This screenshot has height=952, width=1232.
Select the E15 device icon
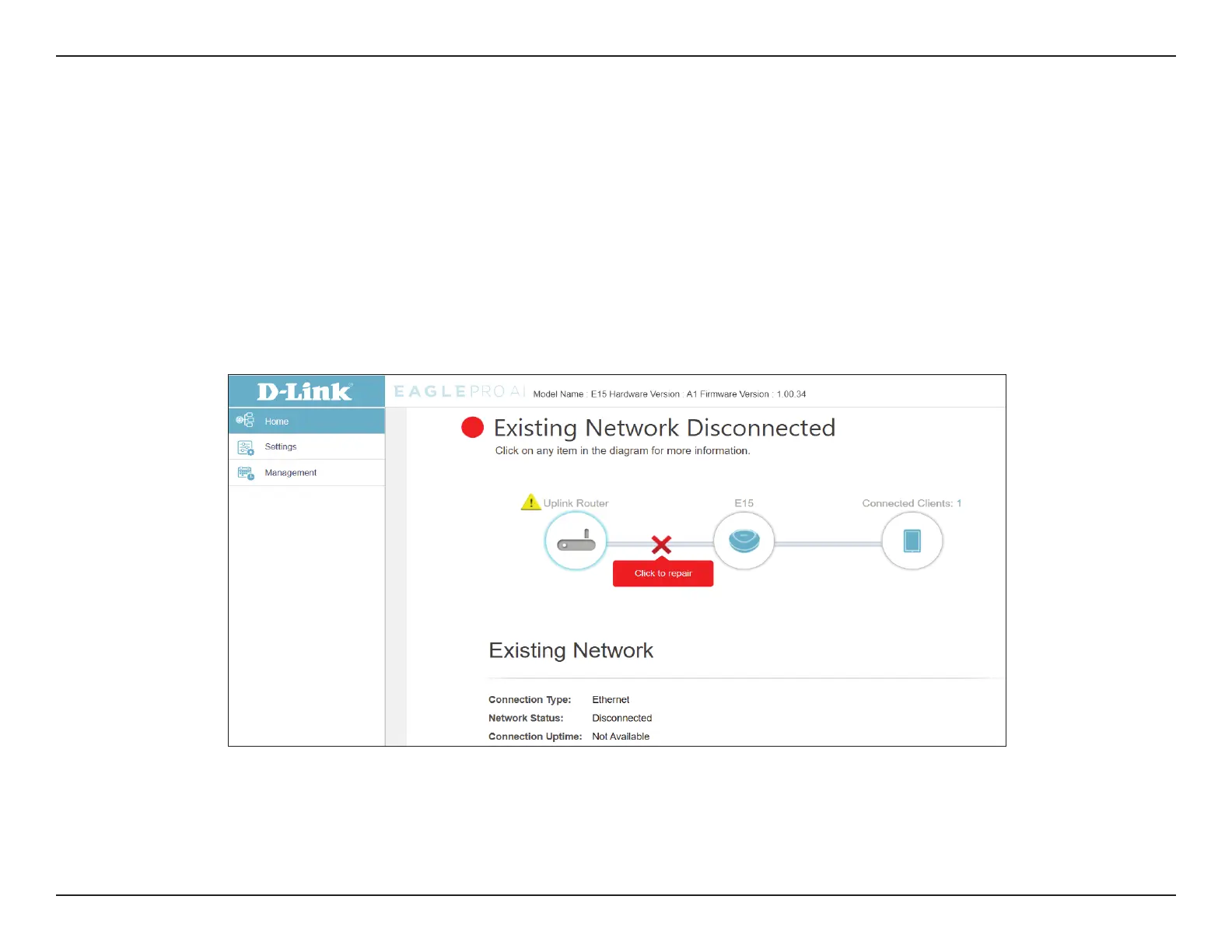[x=744, y=541]
